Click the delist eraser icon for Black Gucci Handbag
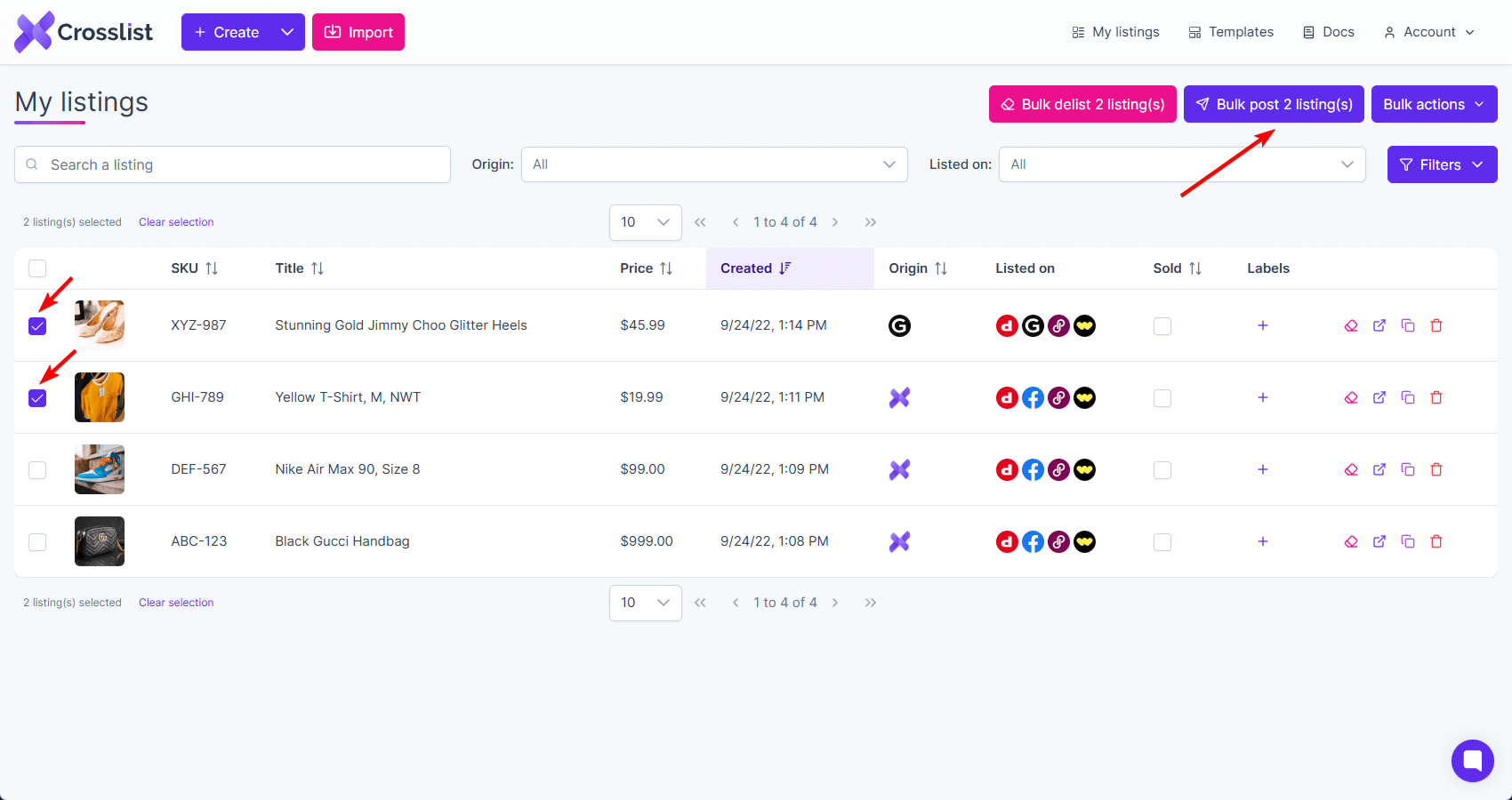The width and height of the screenshot is (1512, 800). coord(1351,541)
